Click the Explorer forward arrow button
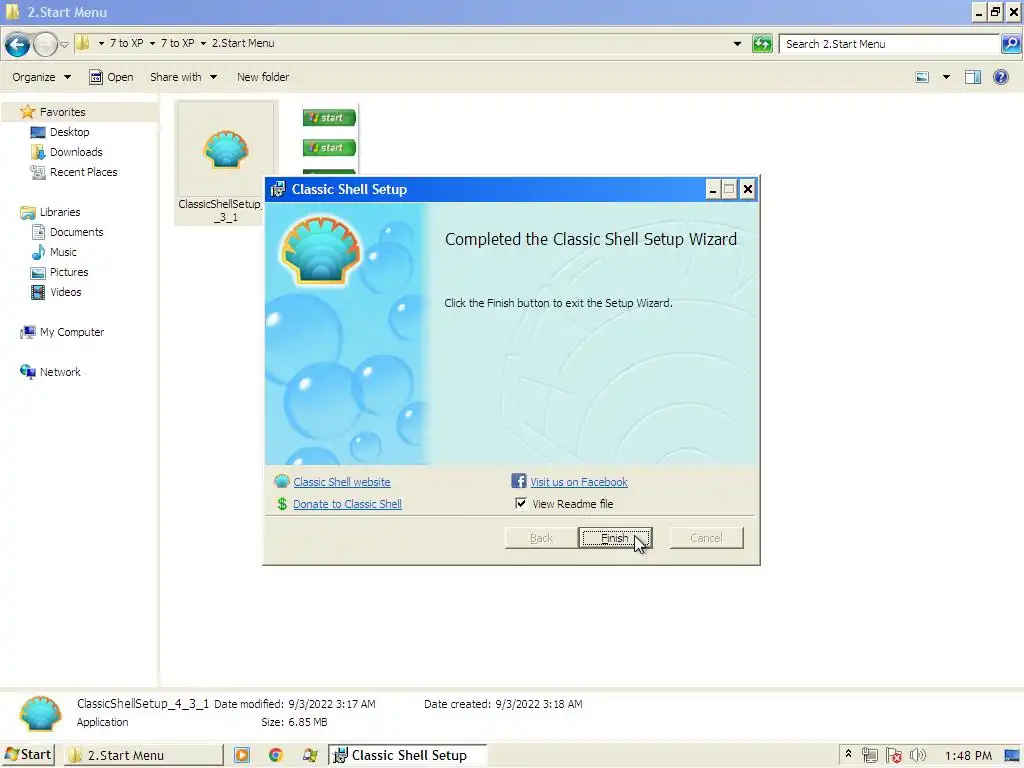The height and width of the screenshot is (768, 1024). point(45,44)
